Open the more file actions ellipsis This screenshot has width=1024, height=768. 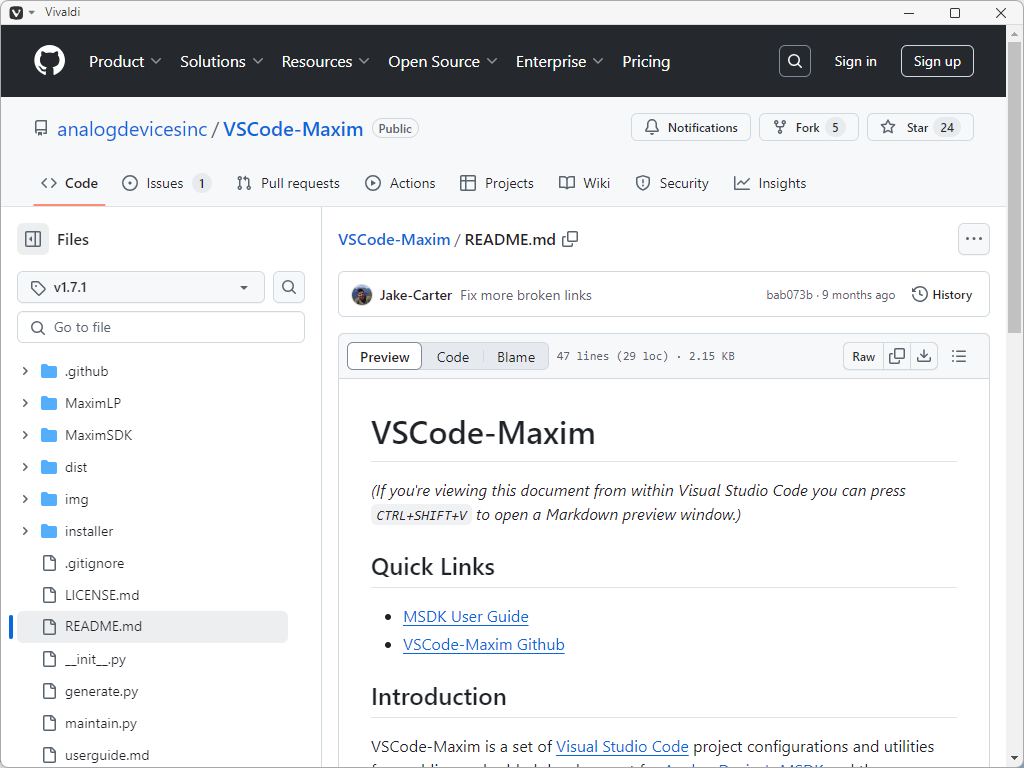[974, 239]
